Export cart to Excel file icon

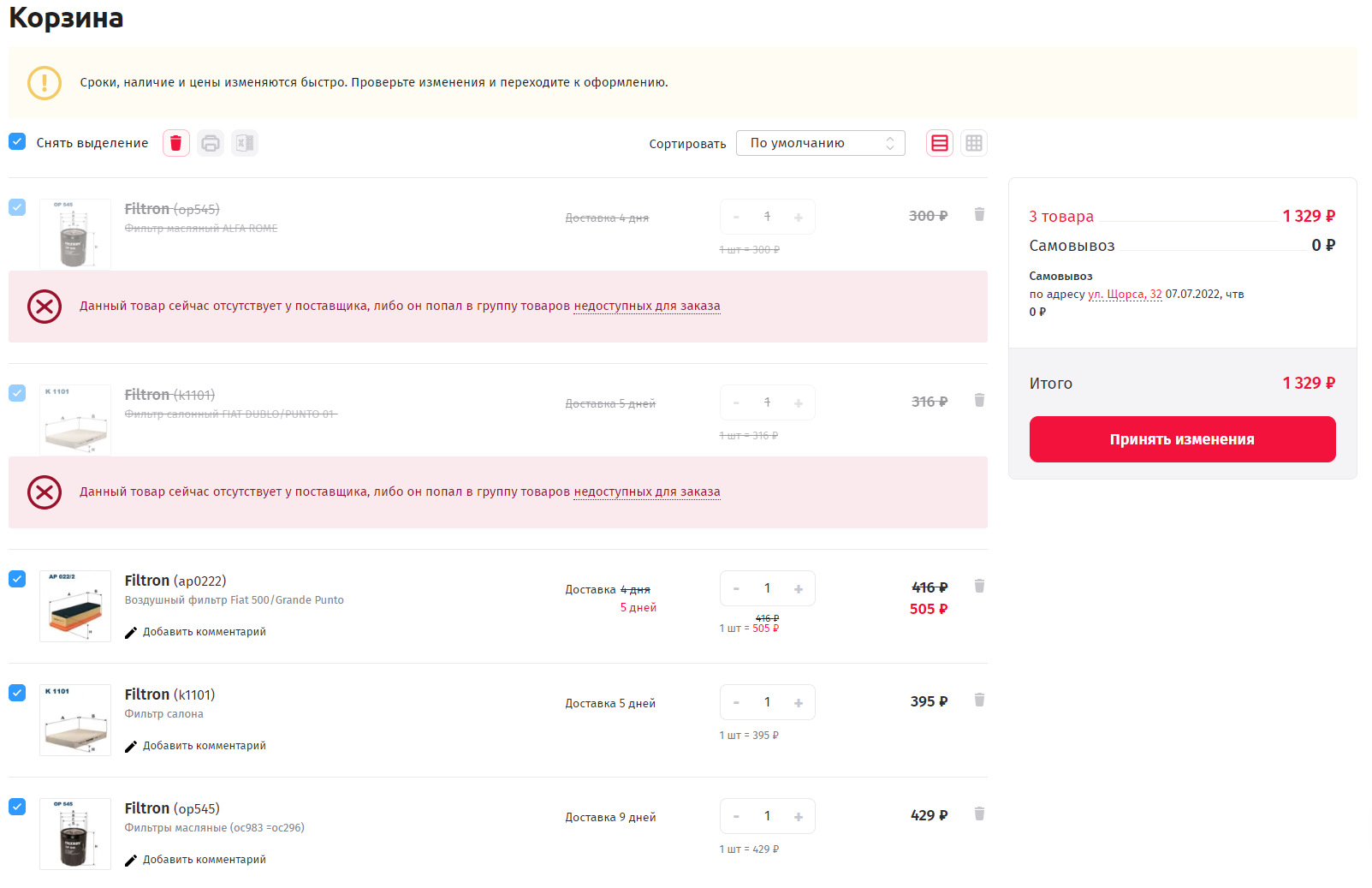[245, 143]
